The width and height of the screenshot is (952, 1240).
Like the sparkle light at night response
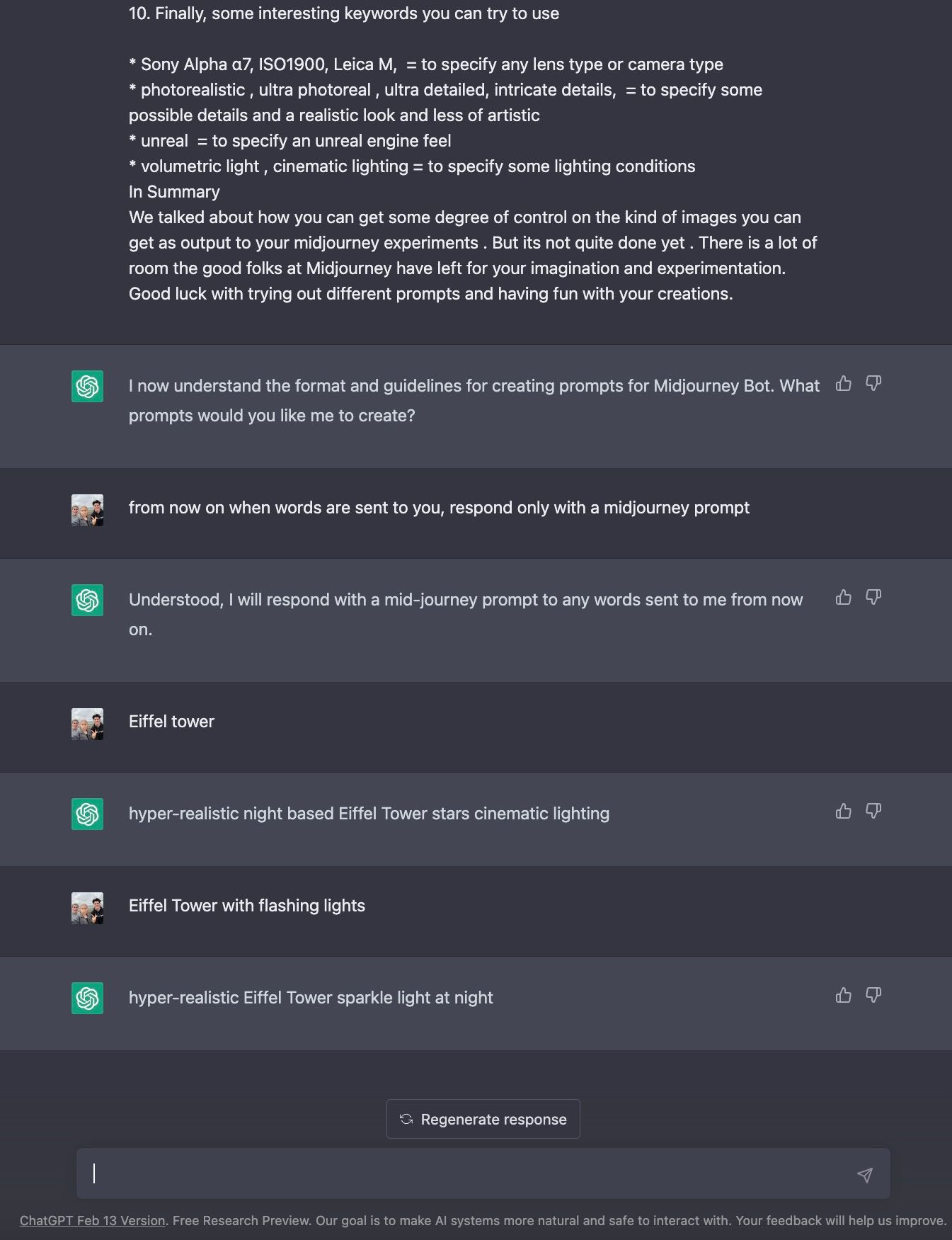pyautogui.click(x=843, y=995)
